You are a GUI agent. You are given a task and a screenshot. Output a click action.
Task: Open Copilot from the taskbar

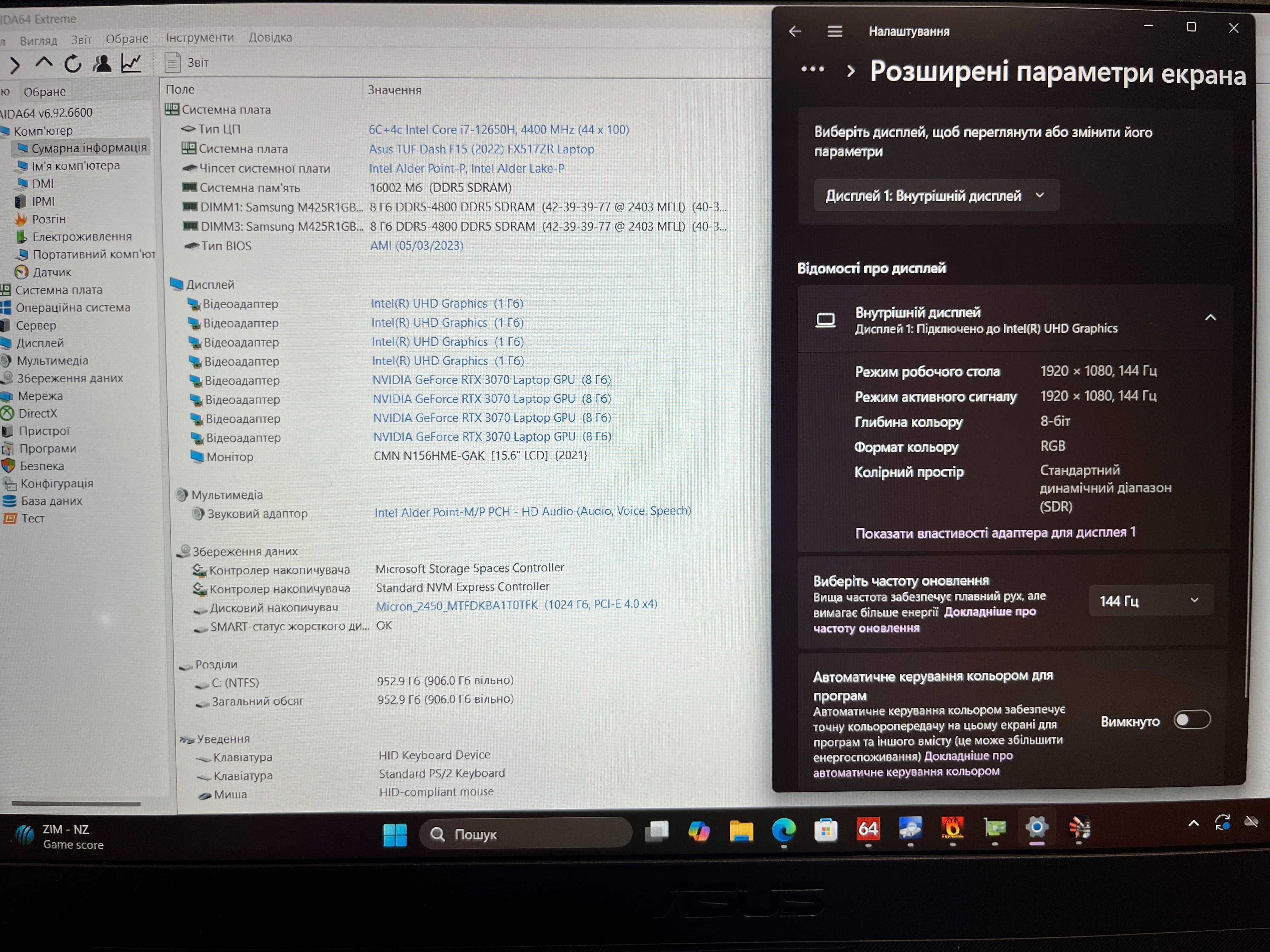[699, 831]
